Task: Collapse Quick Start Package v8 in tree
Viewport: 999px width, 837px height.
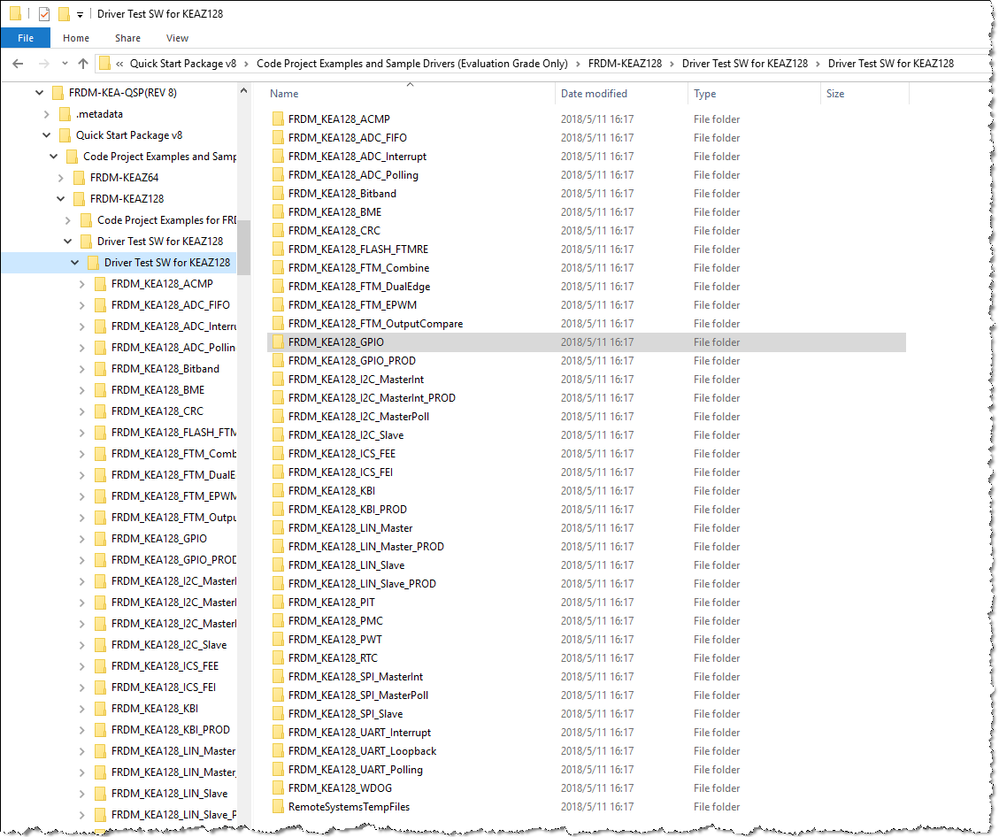Action: [47, 135]
